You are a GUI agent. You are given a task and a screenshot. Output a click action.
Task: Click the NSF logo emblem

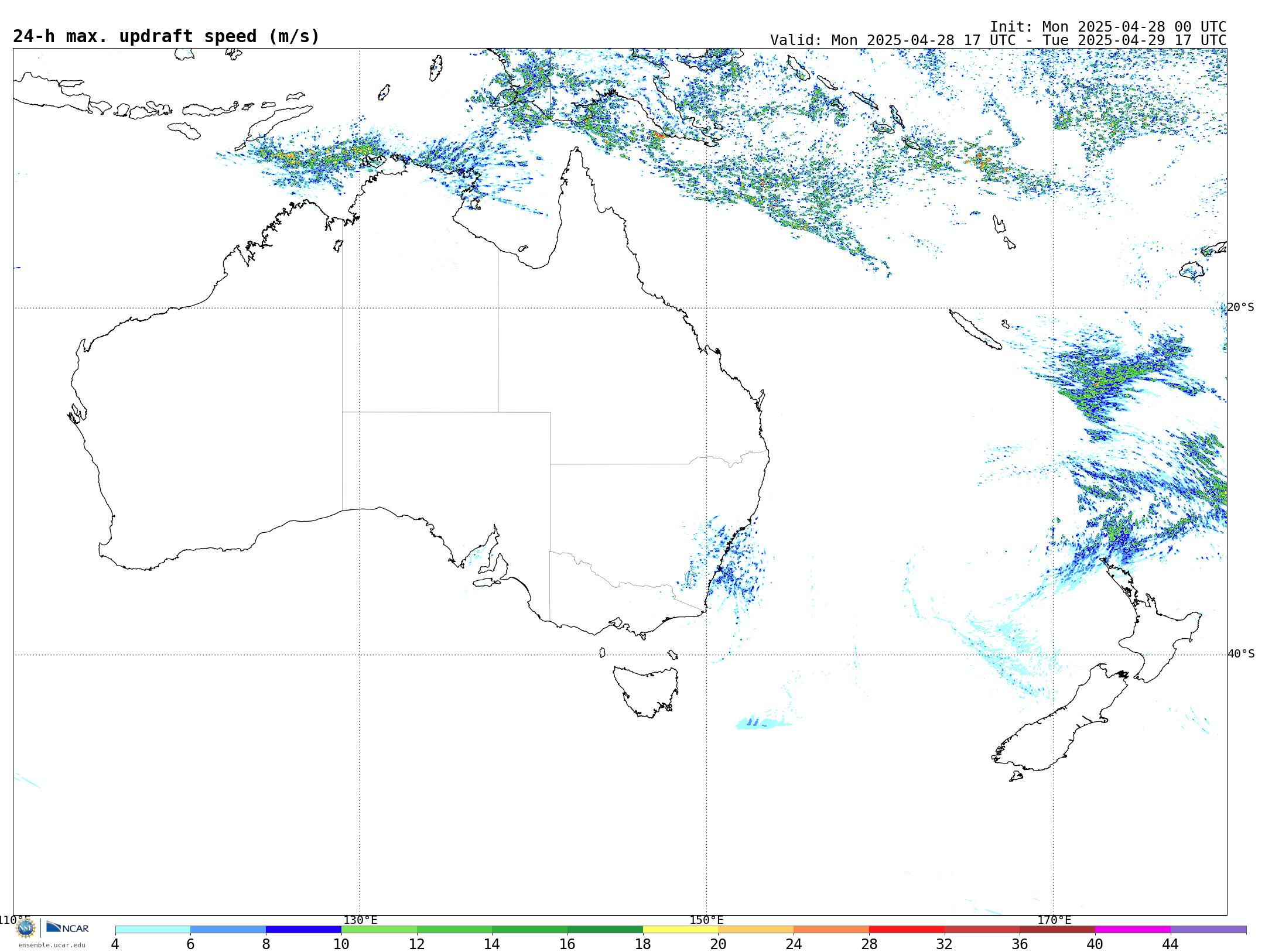pyautogui.click(x=26, y=928)
